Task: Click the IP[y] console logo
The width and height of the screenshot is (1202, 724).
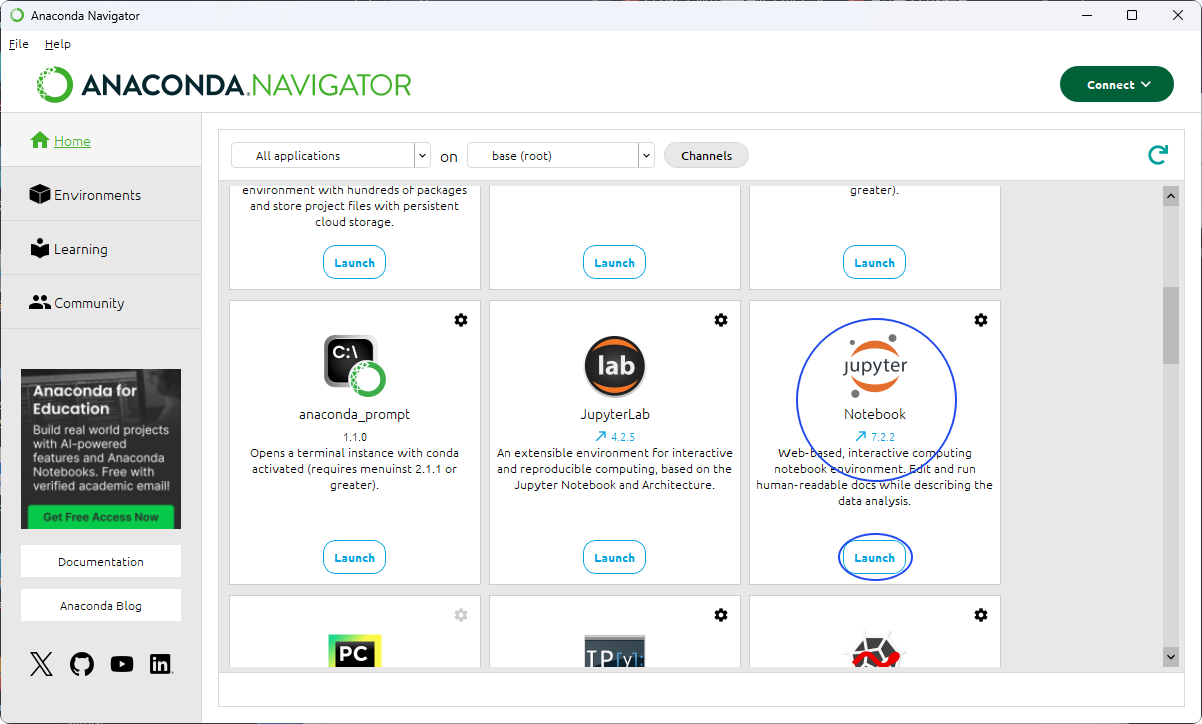Action: point(615,651)
